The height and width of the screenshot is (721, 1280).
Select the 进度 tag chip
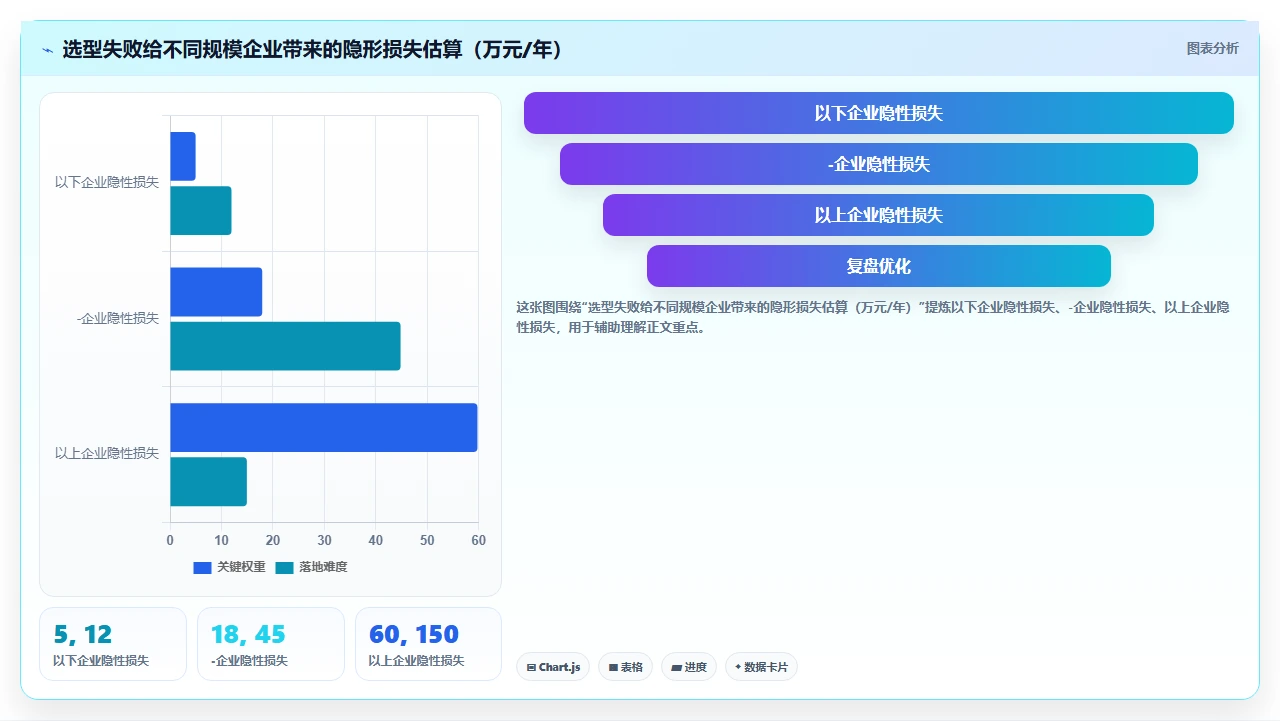click(x=689, y=667)
